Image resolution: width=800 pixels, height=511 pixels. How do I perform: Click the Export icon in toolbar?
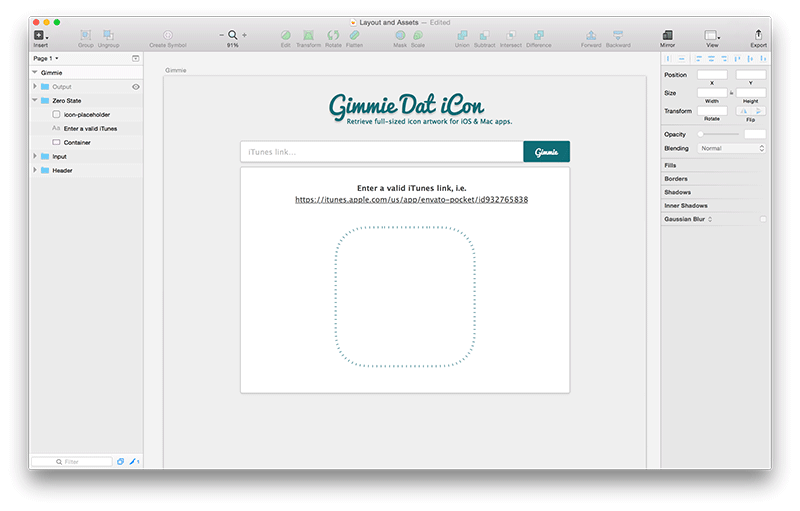[758, 36]
